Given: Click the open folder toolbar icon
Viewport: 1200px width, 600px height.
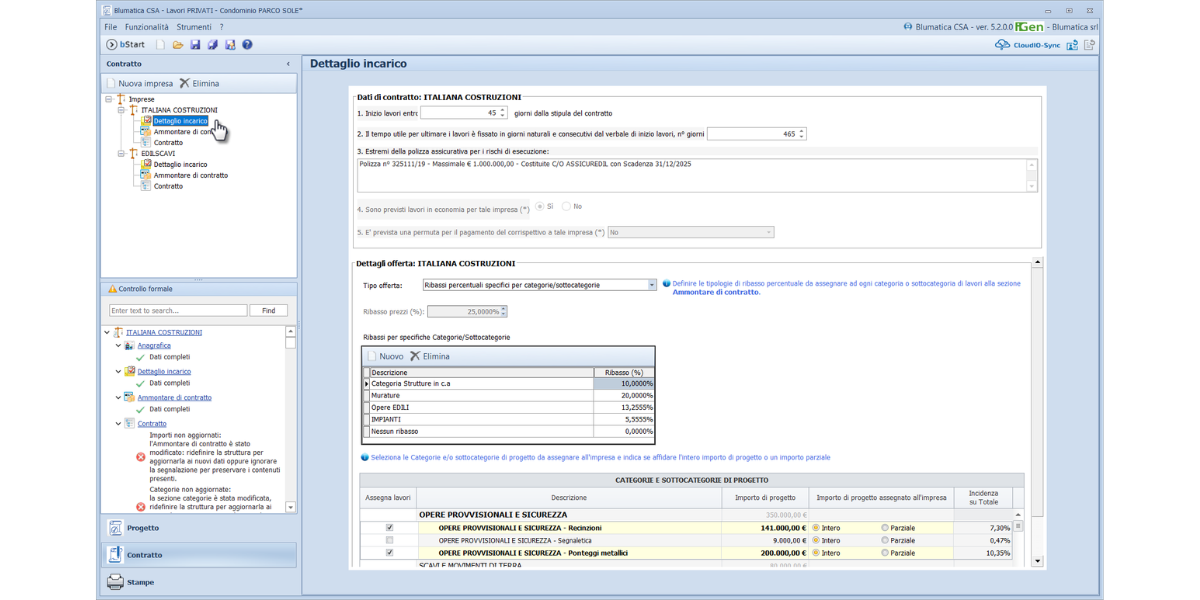Looking at the screenshot, I should (178, 45).
